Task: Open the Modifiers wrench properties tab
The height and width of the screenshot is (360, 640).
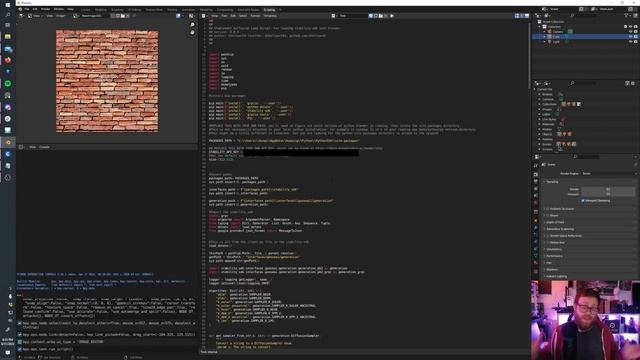Action: tap(536, 228)
